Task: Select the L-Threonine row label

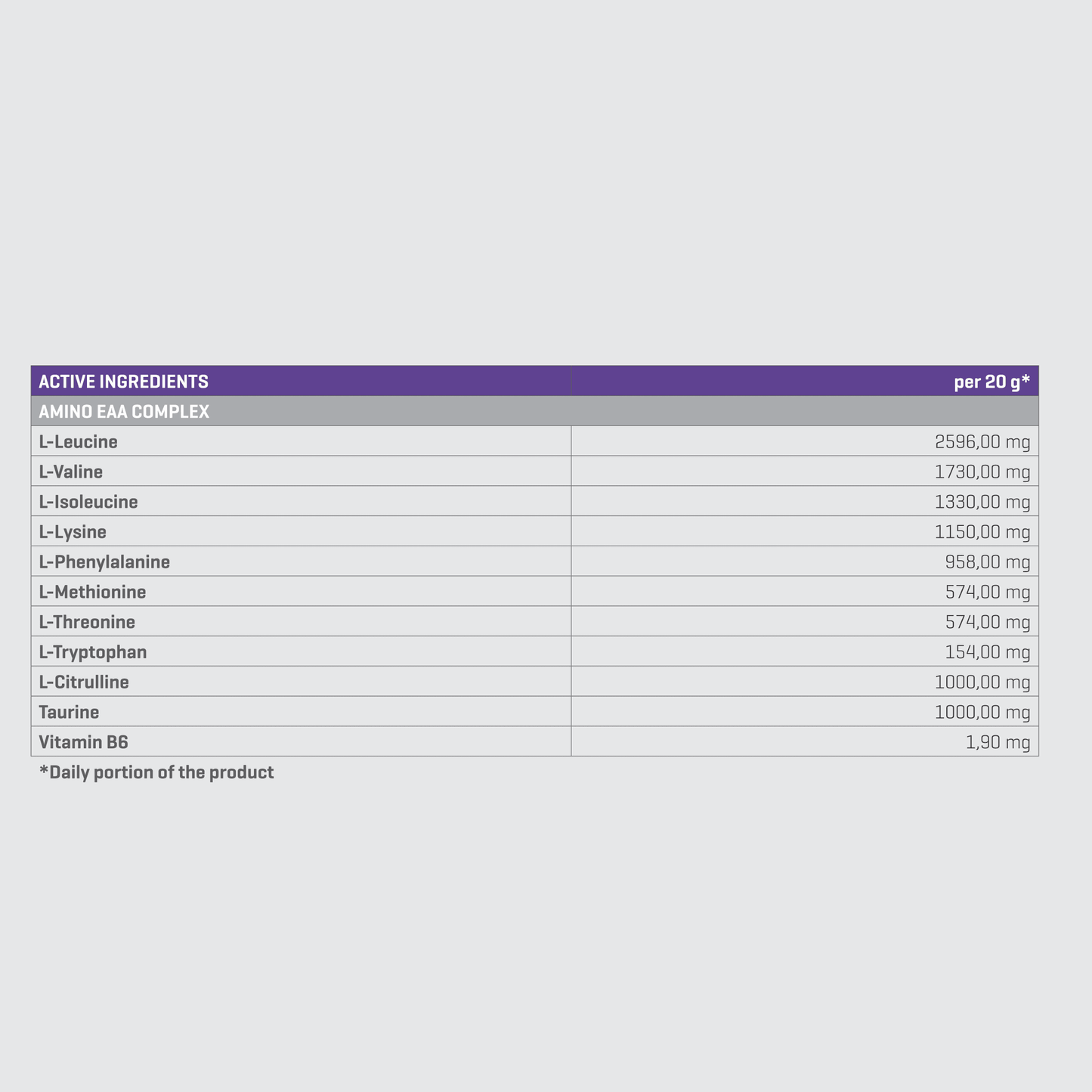Action: click(87, 622)
